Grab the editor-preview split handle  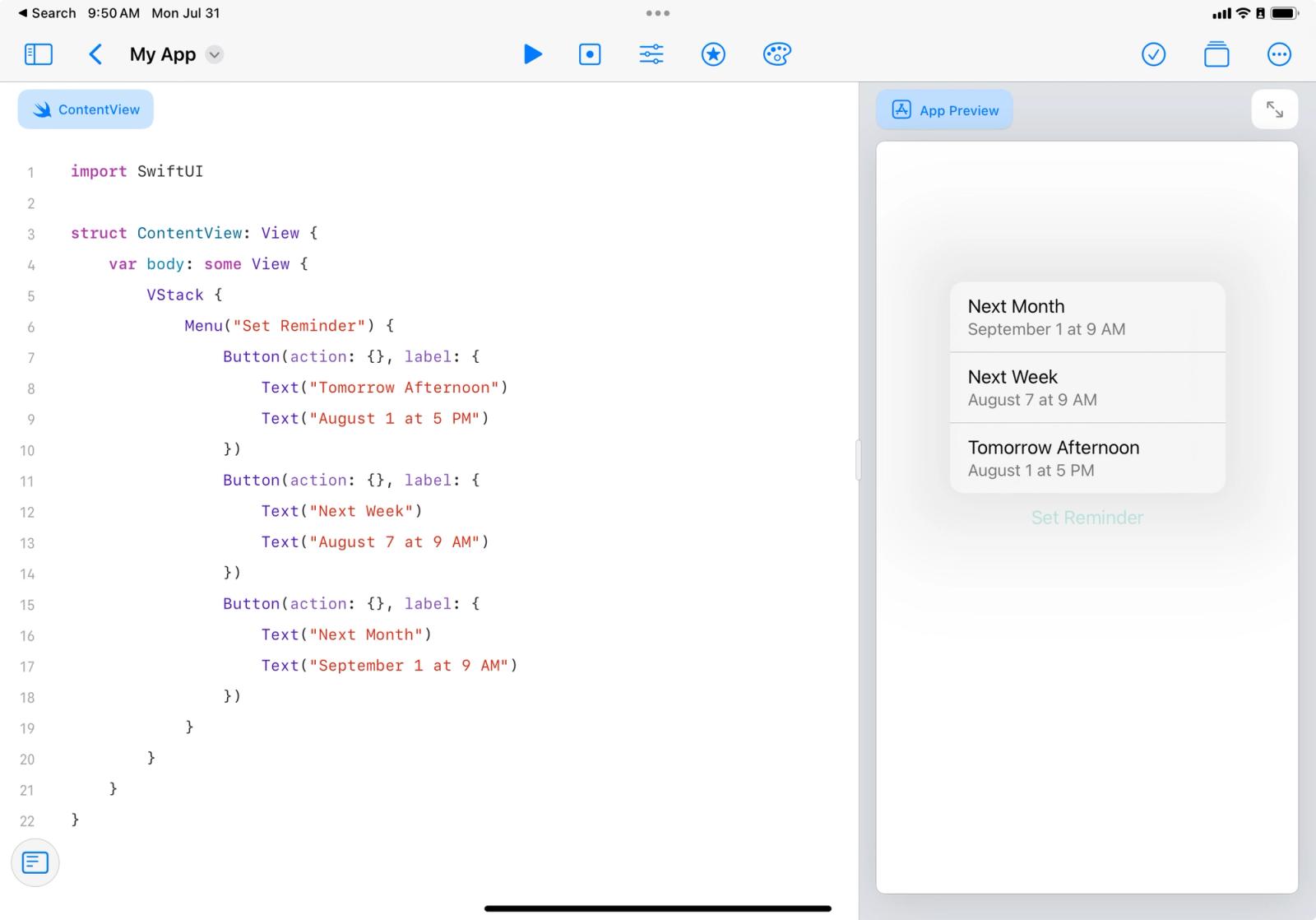858,460
